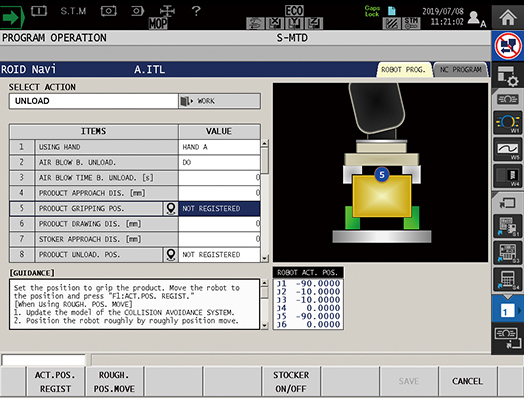Click the items table scrollbar thumb
This screenshot has width=524, height=398.
265,160
